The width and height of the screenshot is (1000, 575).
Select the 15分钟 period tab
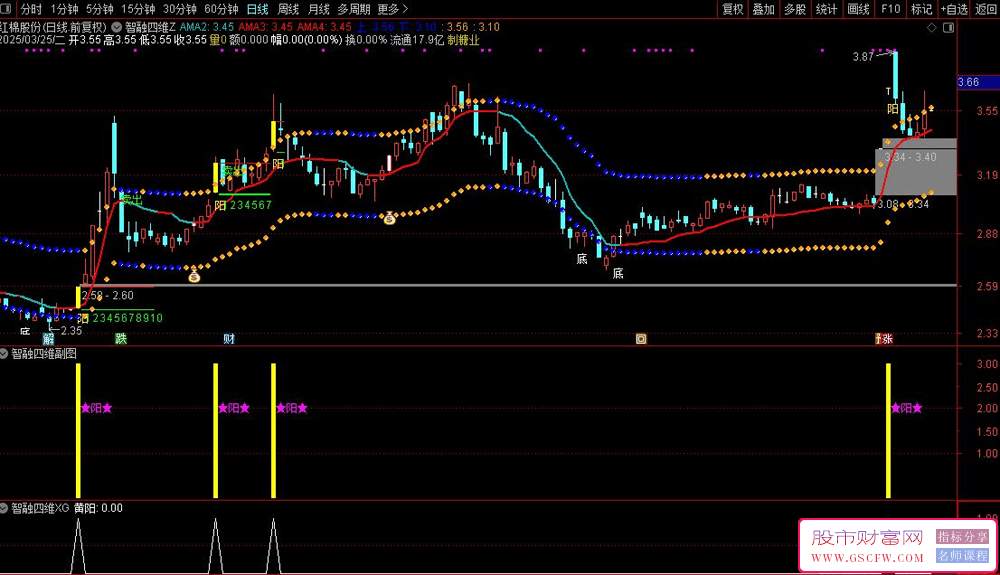(138, 9)
